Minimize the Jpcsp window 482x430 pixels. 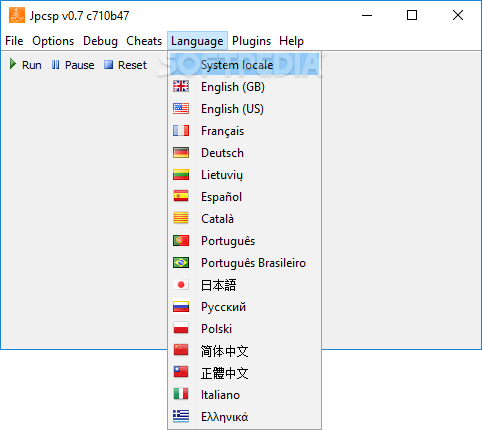367,15
